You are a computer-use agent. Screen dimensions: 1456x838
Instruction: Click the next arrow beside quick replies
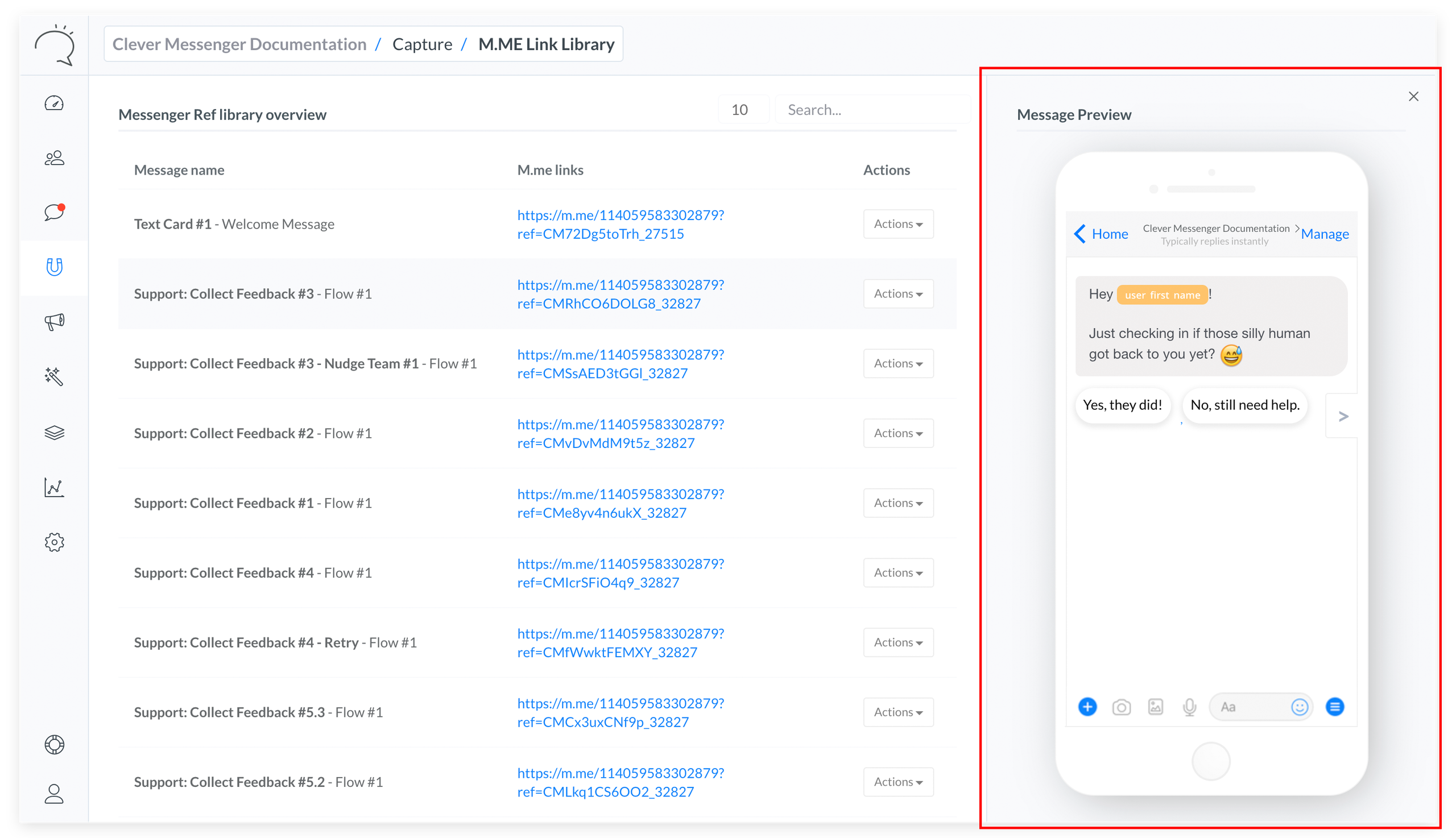(x=1343, y=416)
